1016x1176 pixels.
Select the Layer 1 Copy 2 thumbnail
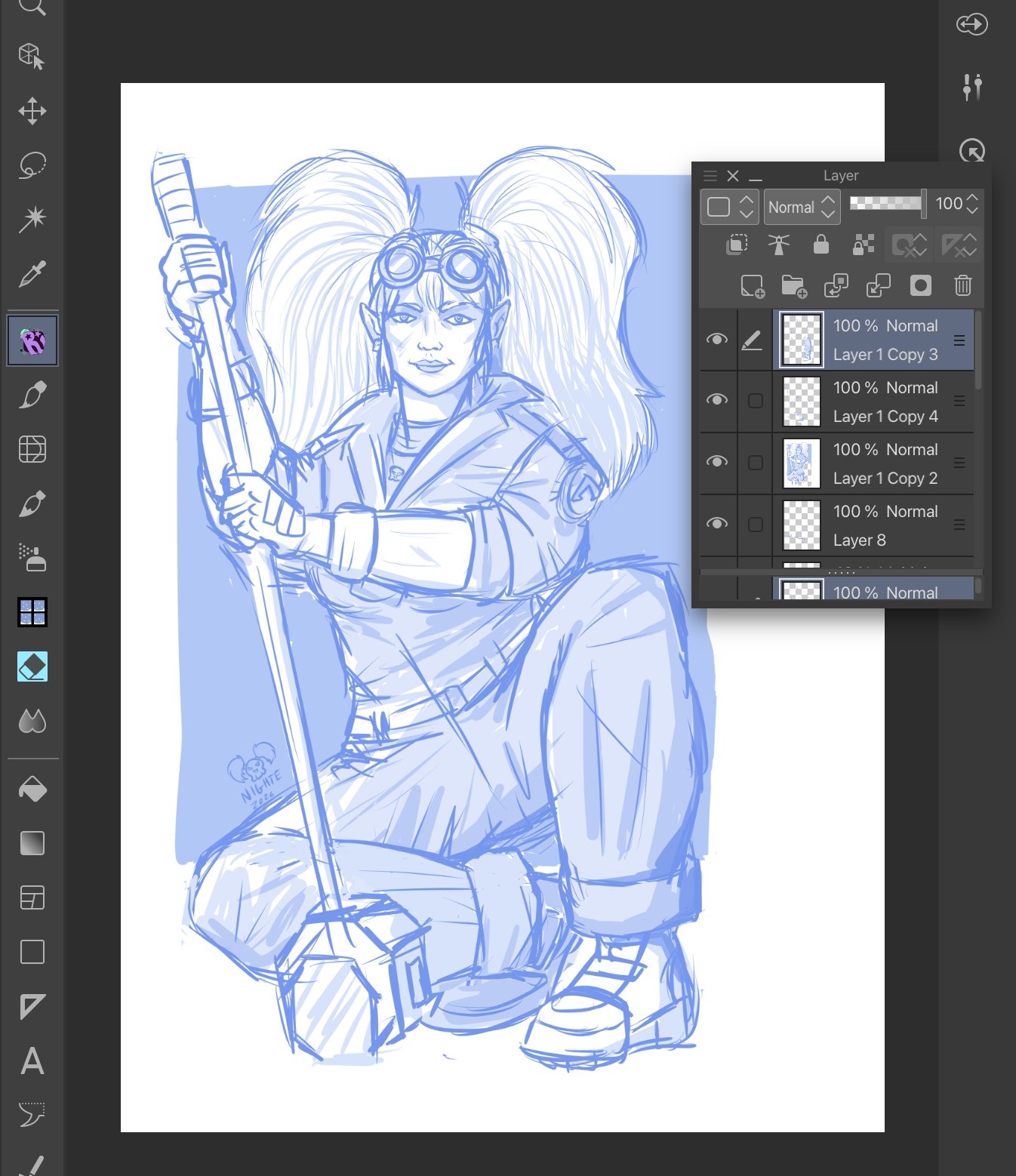coord(801,463)
